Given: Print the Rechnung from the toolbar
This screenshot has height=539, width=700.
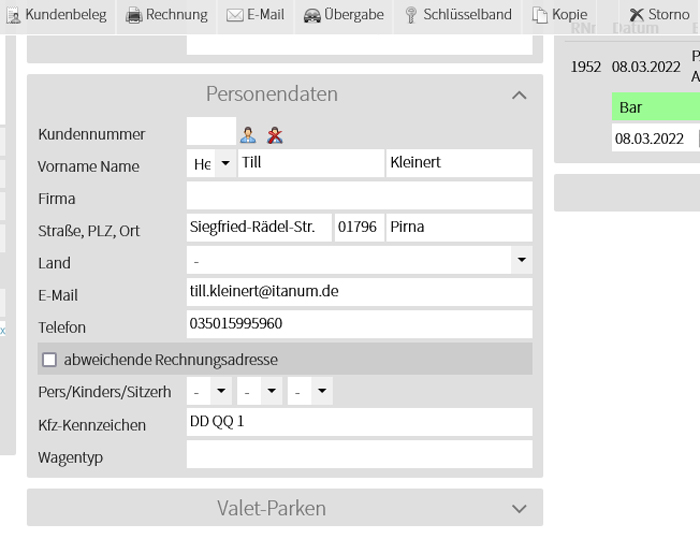Looking at the screenshot, I should (167, 15).
